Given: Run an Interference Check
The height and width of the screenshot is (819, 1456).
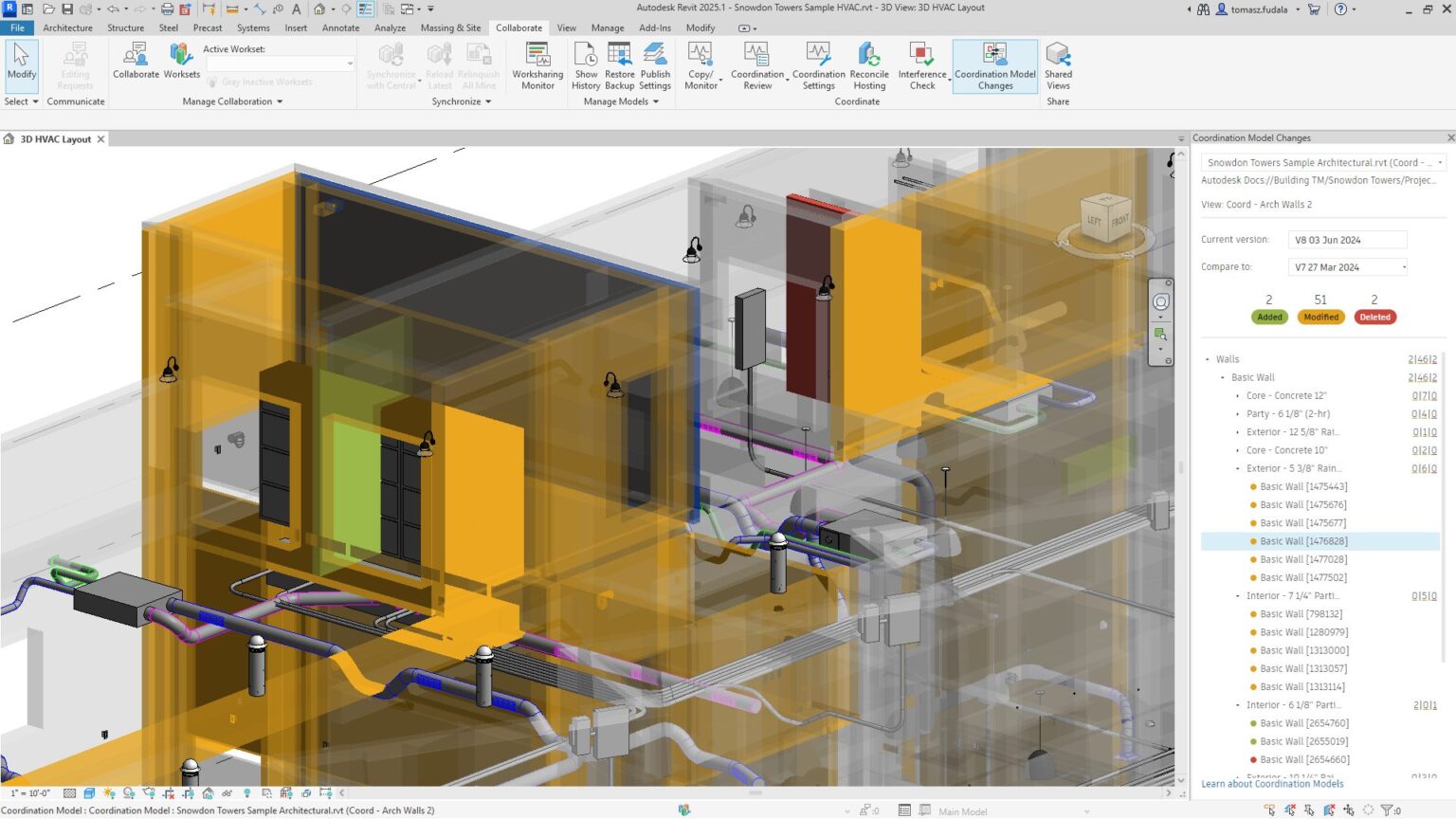Looking at the screenshot, I should (x=921, y=64).
